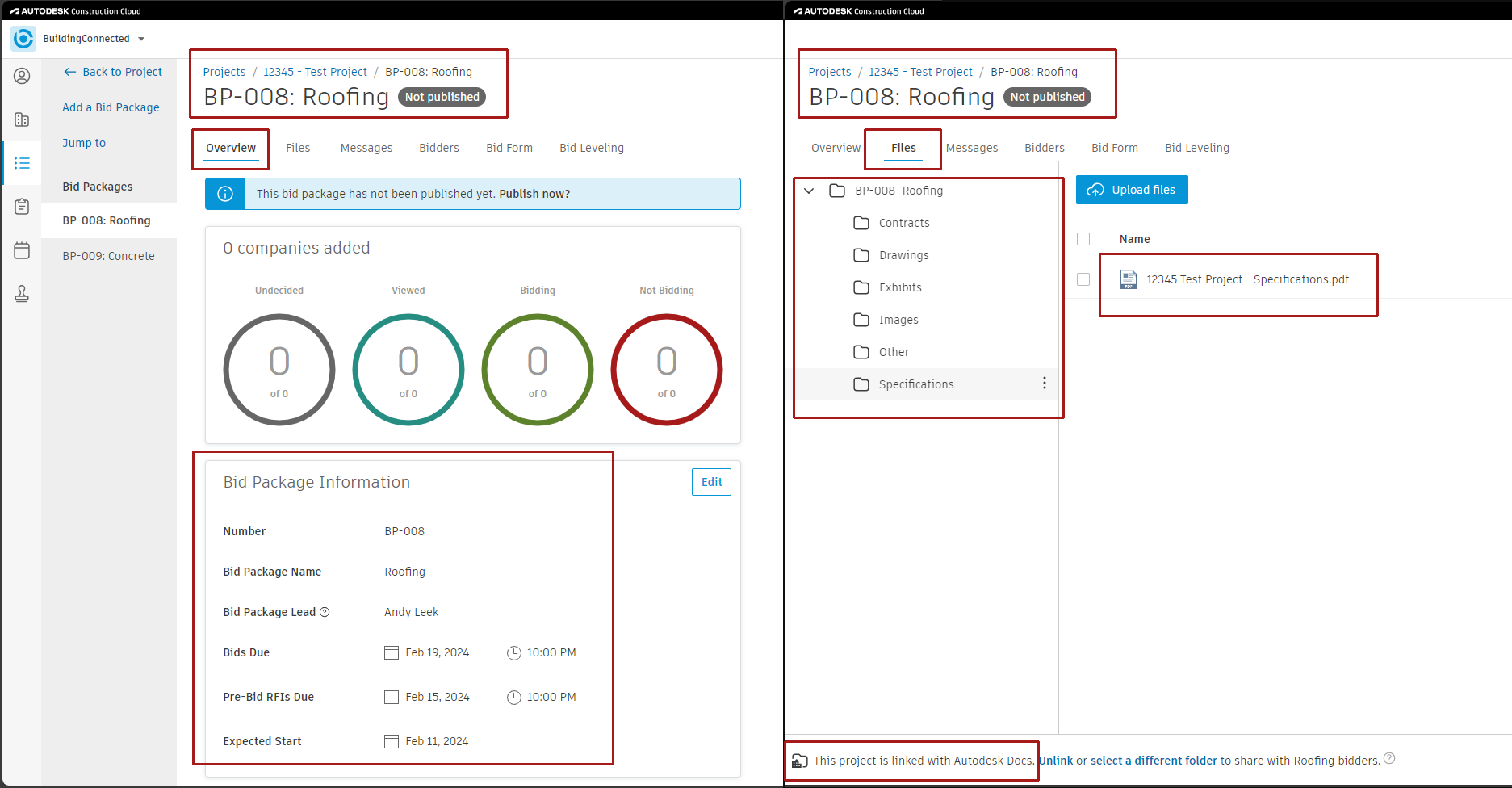Open the profile icon in left sidebar
1512x788 pixels.
(x=22, y=76)
